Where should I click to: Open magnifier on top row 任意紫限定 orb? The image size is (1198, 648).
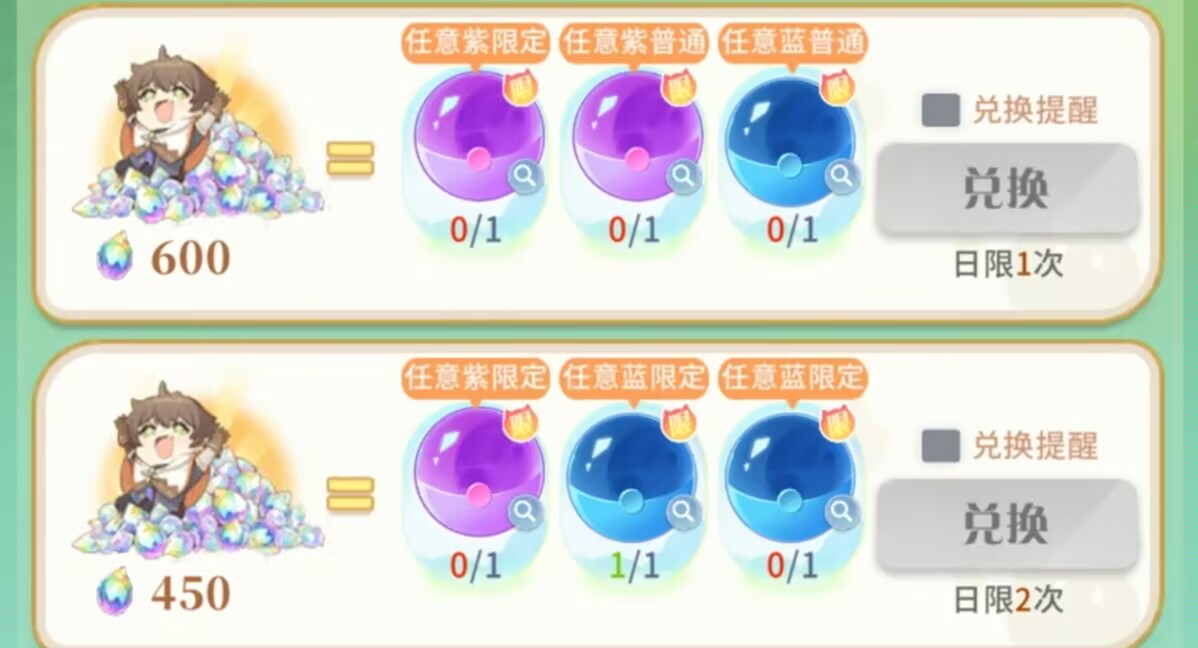(526, 177)
